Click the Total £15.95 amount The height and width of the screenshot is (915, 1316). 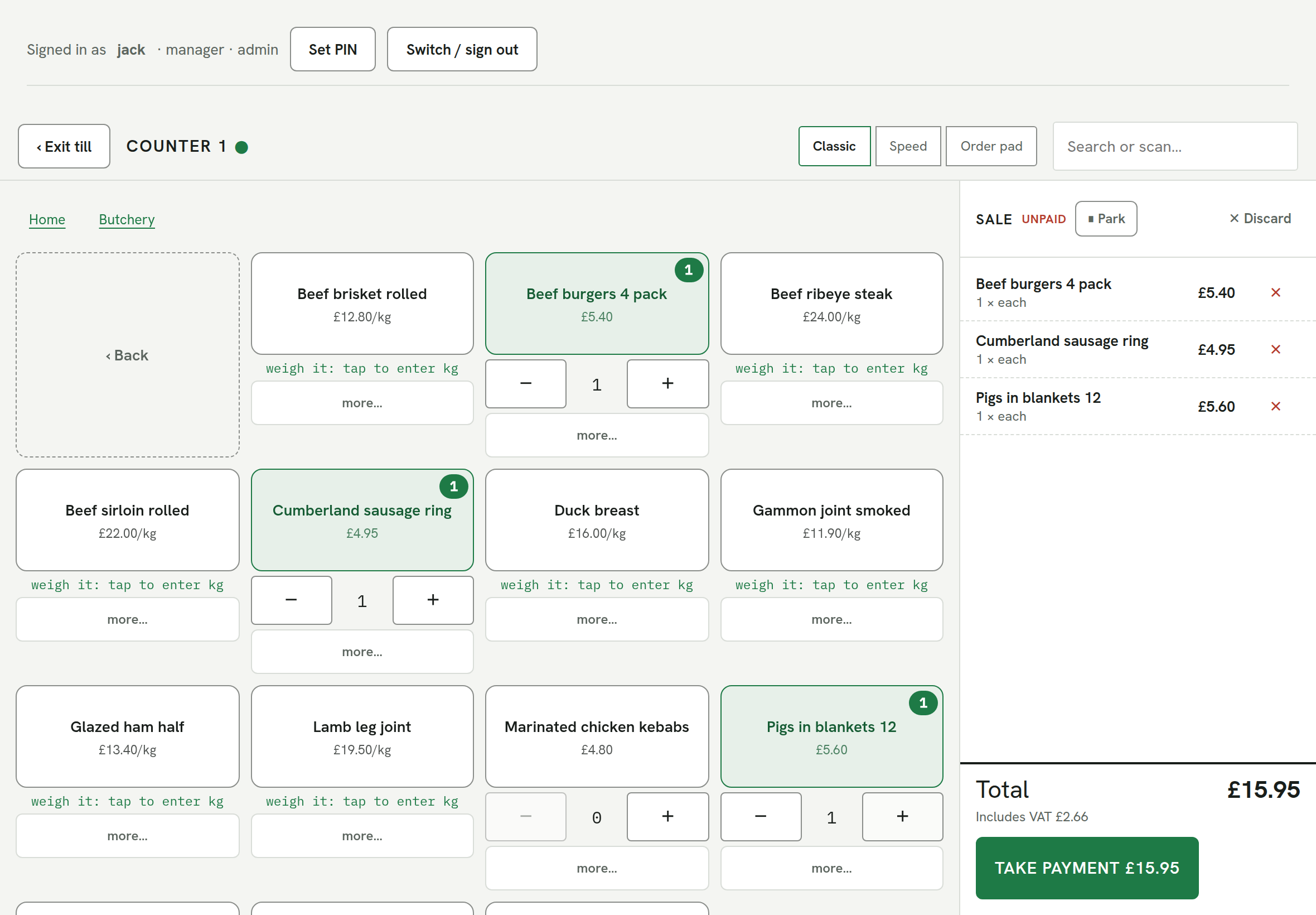(1263, 789)
